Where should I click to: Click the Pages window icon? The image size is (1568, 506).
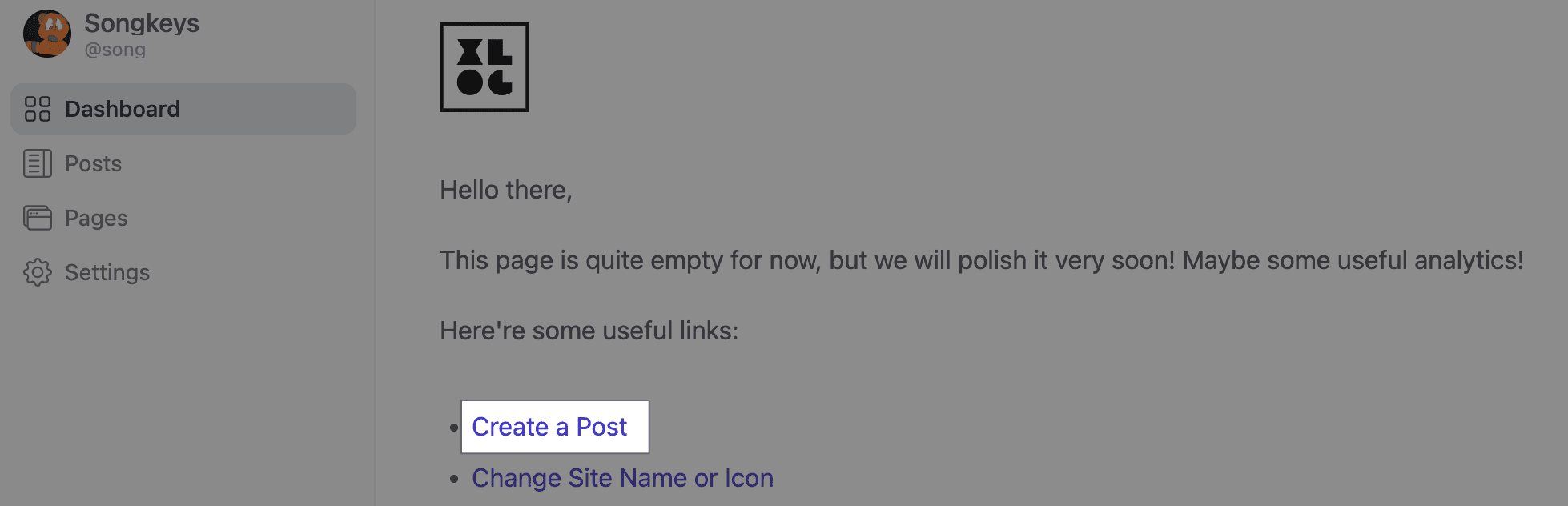(x=38, y=218)
